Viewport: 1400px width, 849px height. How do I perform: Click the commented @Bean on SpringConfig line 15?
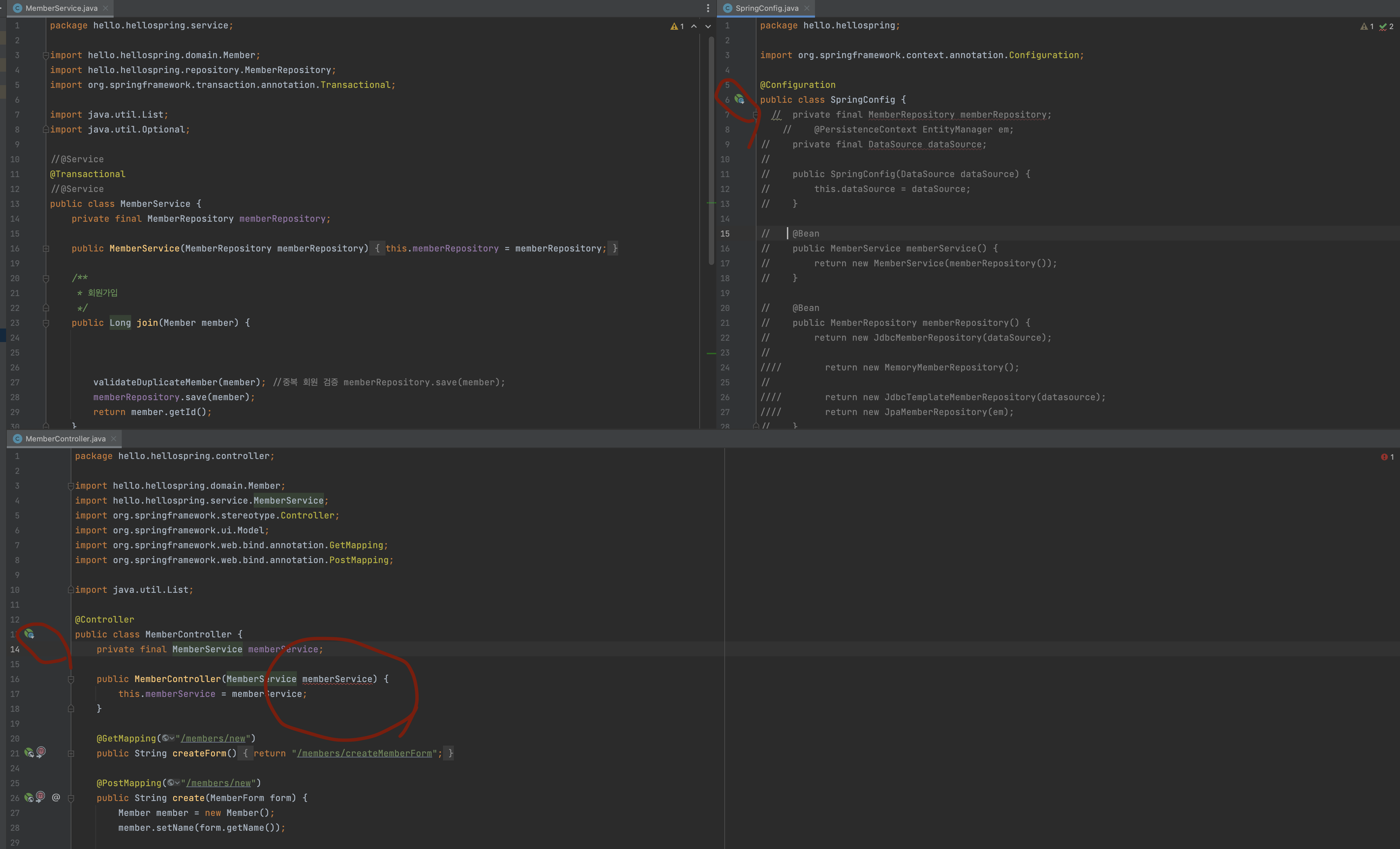pyautogui.click(x=806, y=234)
